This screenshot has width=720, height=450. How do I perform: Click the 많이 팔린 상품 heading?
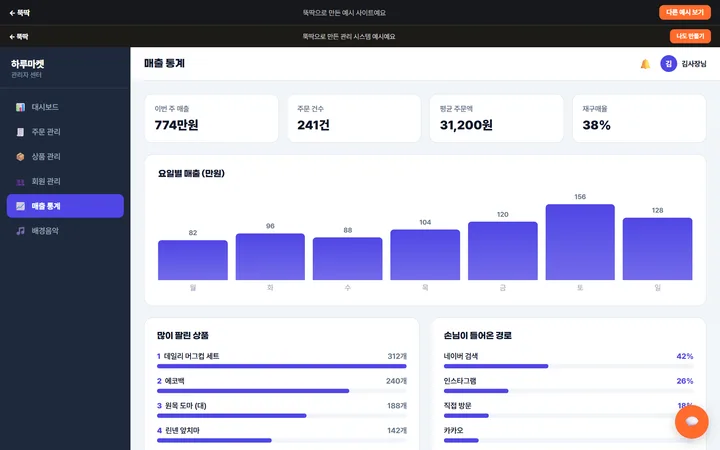pyautogui.click(x=183, y=336)
